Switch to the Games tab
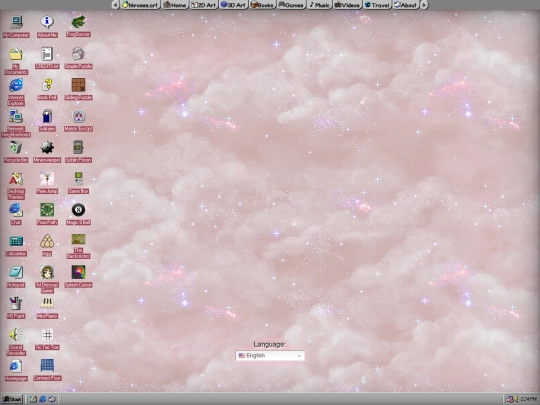Screen dimensions: 540x405 (x=291, y=5)
